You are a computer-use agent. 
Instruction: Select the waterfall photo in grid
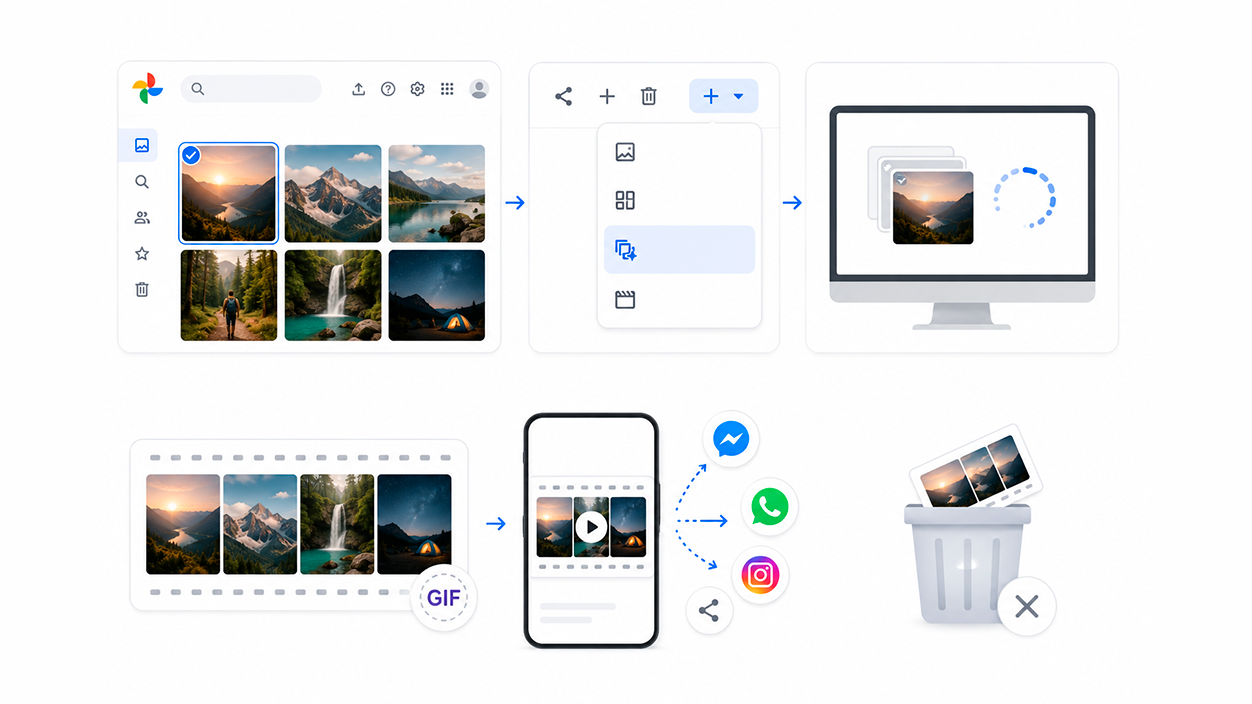click(x=333, y=295)
